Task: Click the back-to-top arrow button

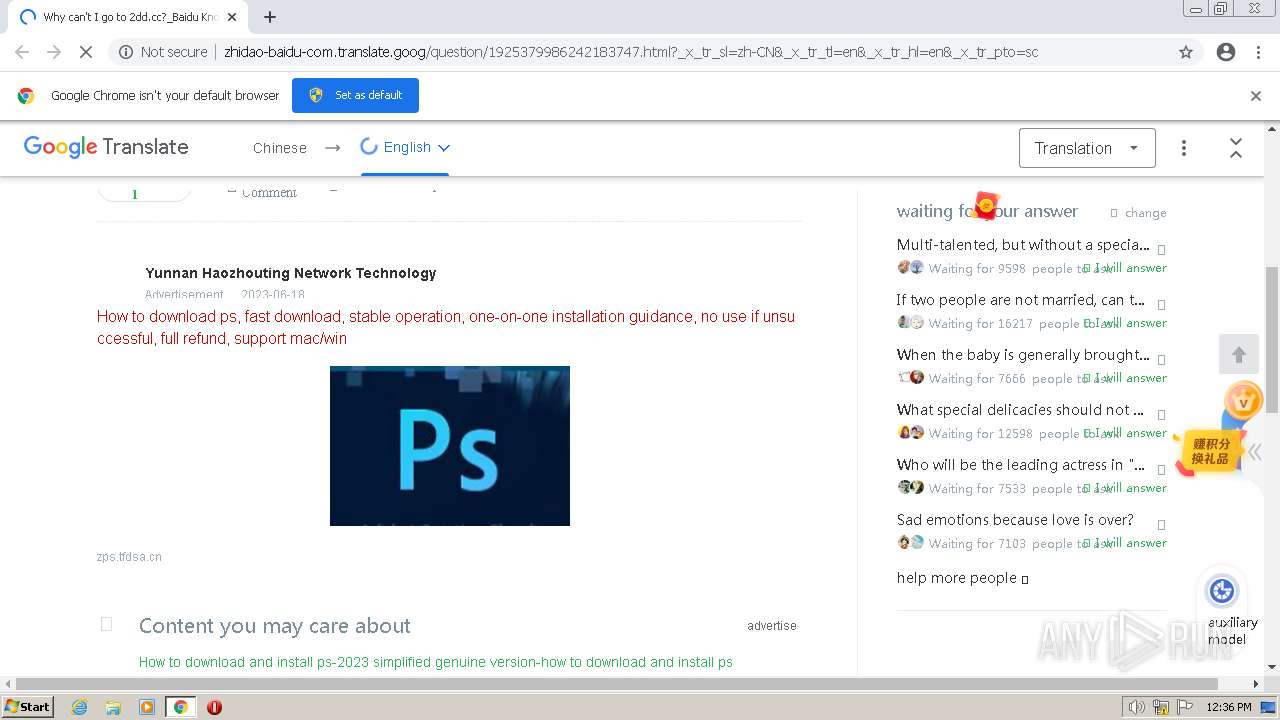Action: tap(1239, 354)
